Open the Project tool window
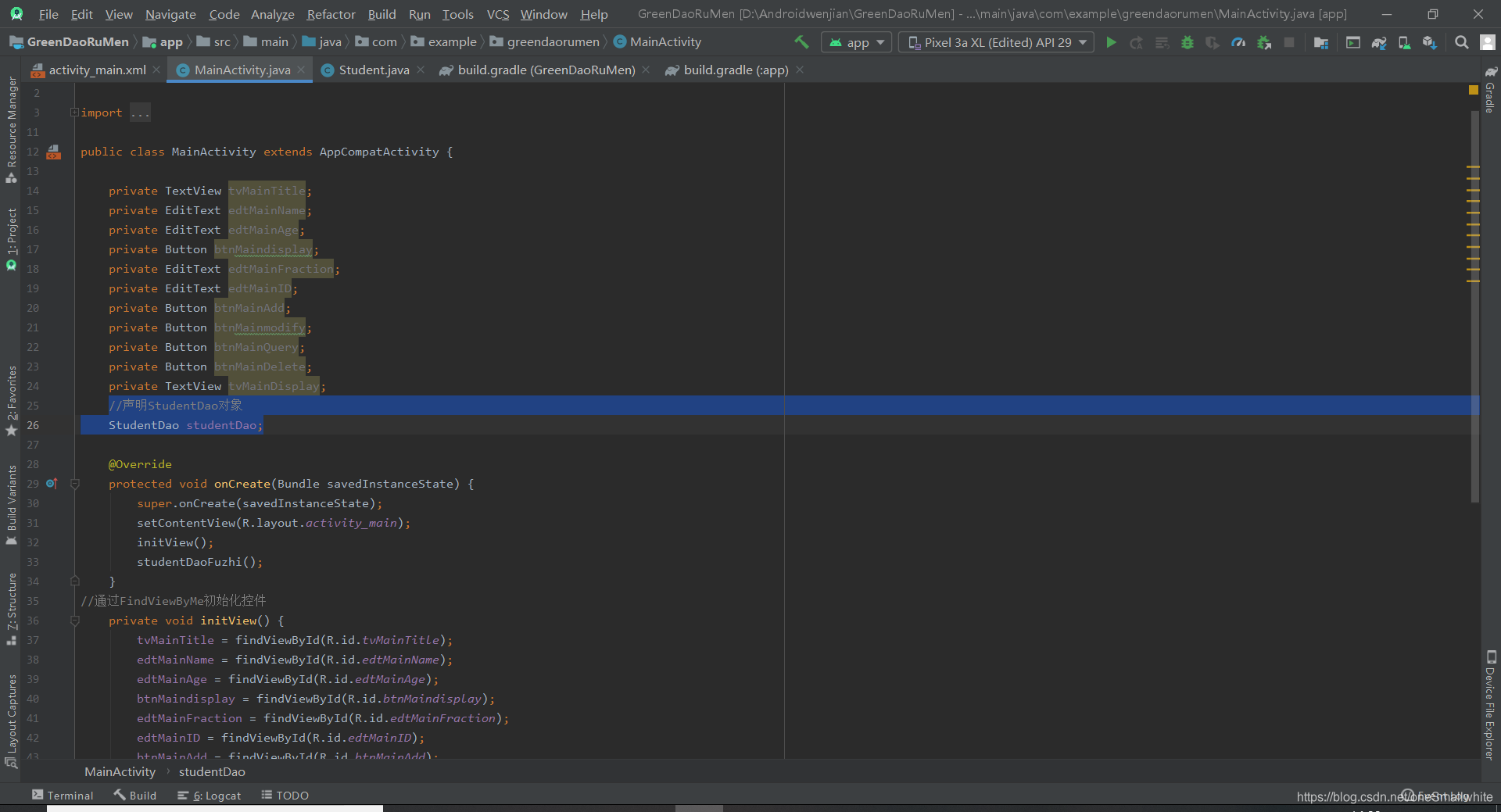Screen dimensions: 1501x812 (x=11, y=239)
